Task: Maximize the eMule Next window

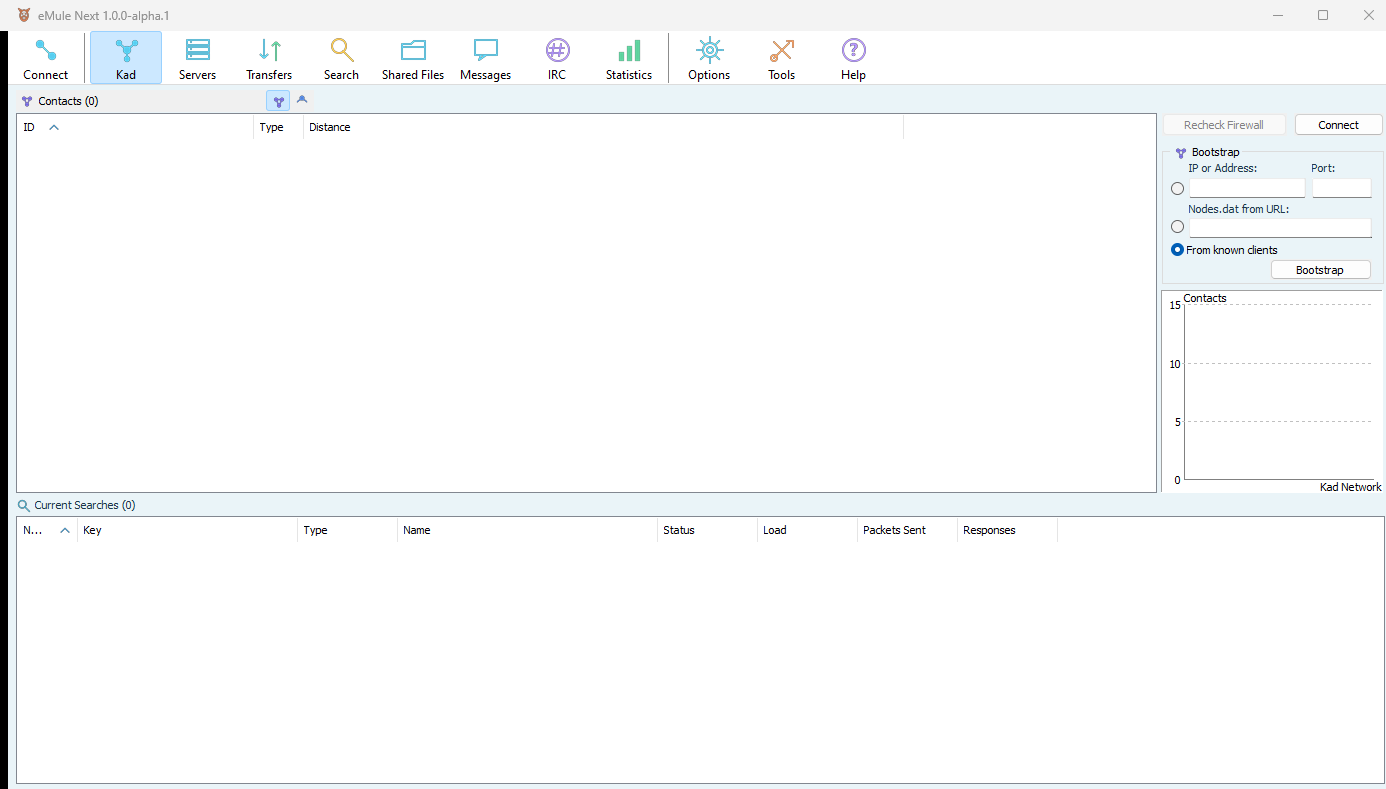Action: [1323, 15]
